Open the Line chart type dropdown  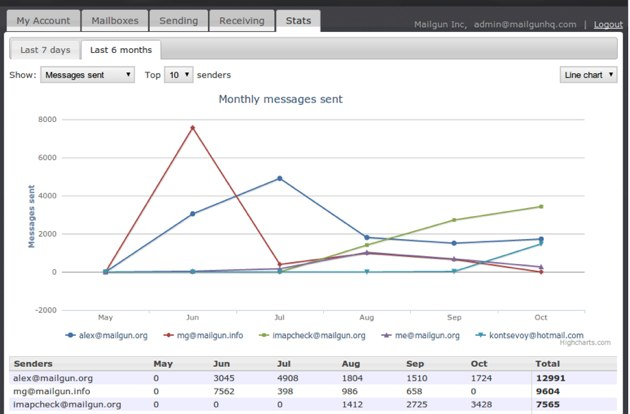pos(588,75)
